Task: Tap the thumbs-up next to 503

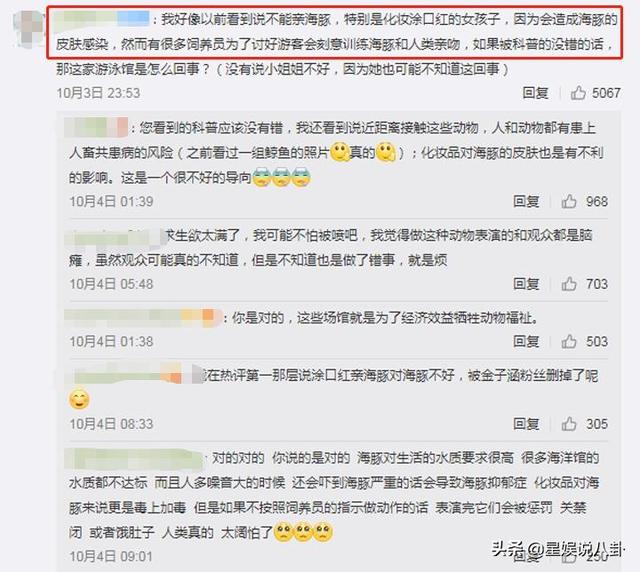Action: [569, 341]
